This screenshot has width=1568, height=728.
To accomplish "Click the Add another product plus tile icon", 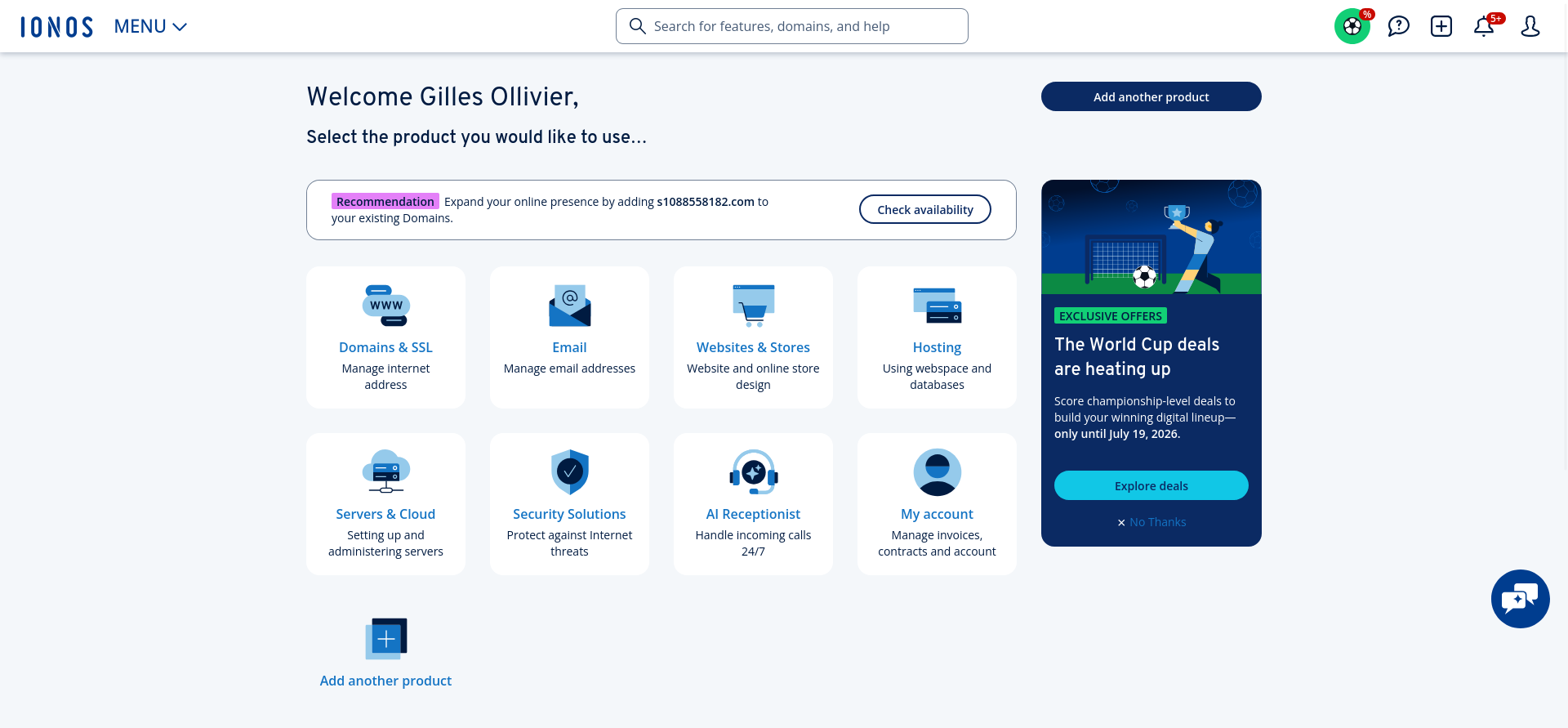I will click(385, 638).
